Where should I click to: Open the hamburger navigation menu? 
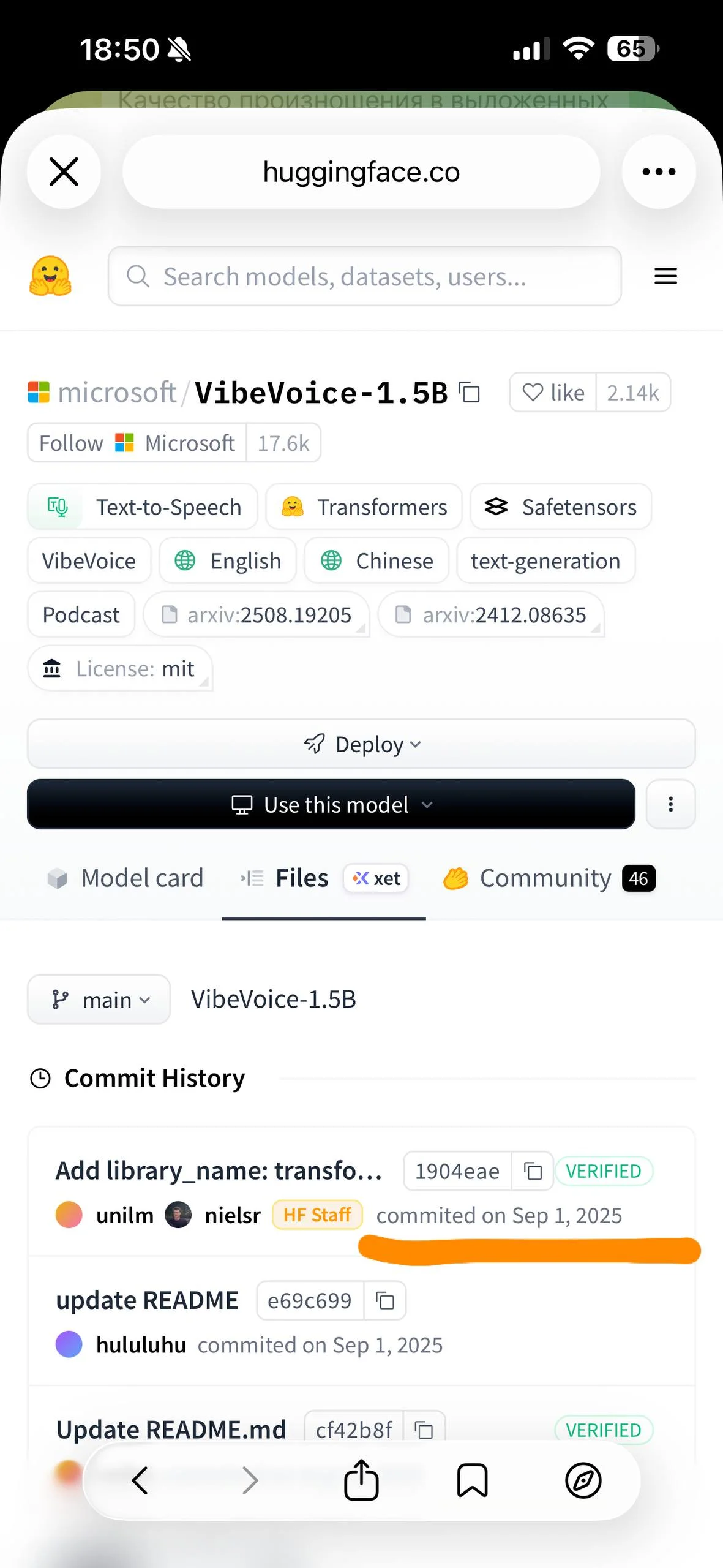[665, 276]
